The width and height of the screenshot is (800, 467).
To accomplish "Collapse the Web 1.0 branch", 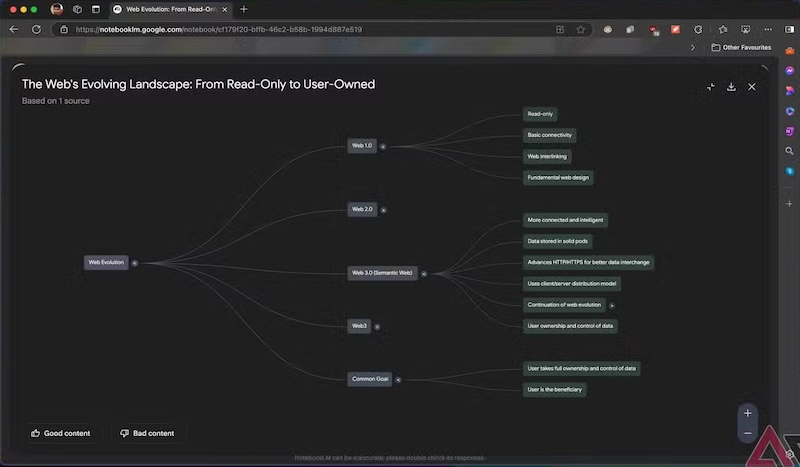I will click(384, 146).
